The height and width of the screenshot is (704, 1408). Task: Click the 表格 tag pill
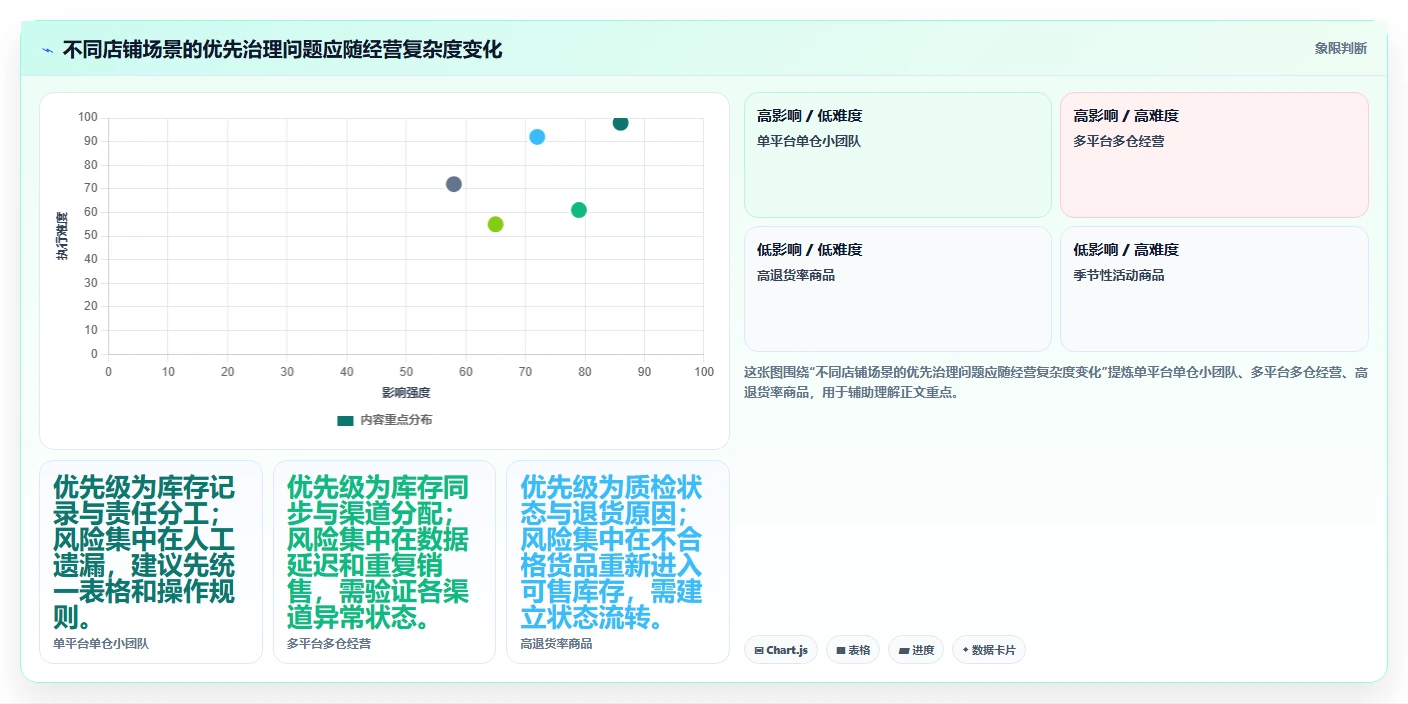(x=853, y=650)
